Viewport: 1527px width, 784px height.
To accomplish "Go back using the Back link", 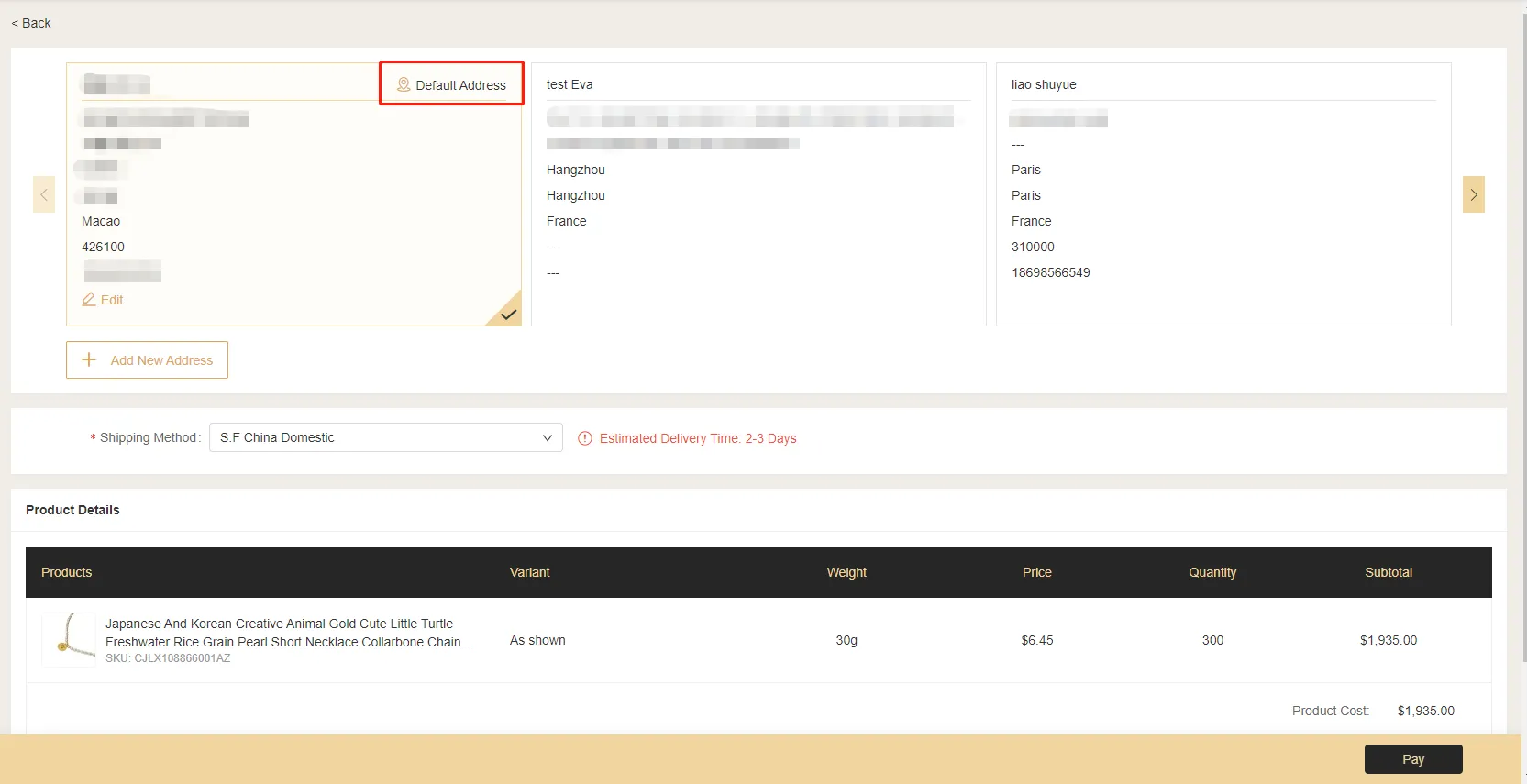I will 31,23.
